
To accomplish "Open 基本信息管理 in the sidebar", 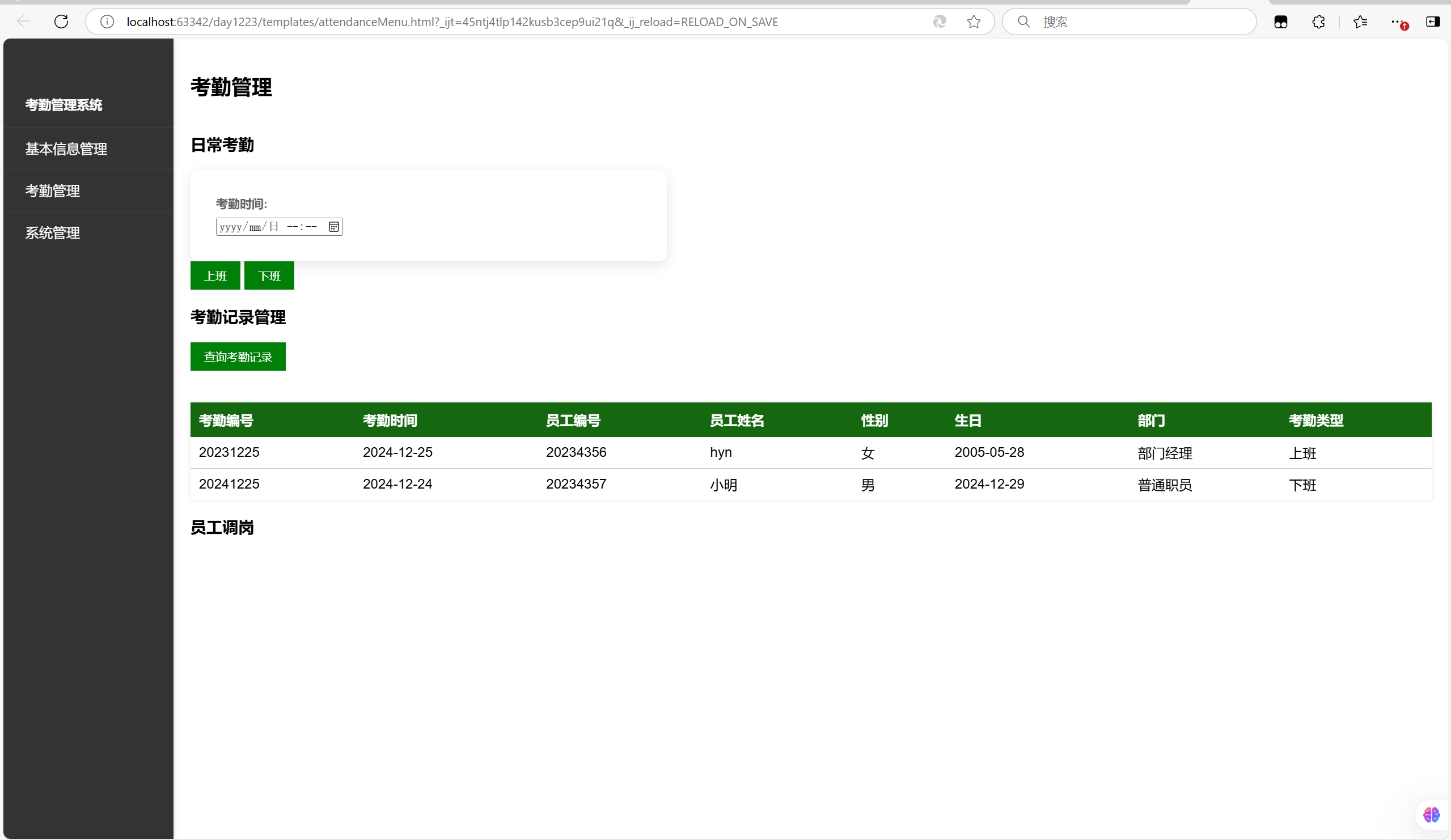I will point(66,149).
